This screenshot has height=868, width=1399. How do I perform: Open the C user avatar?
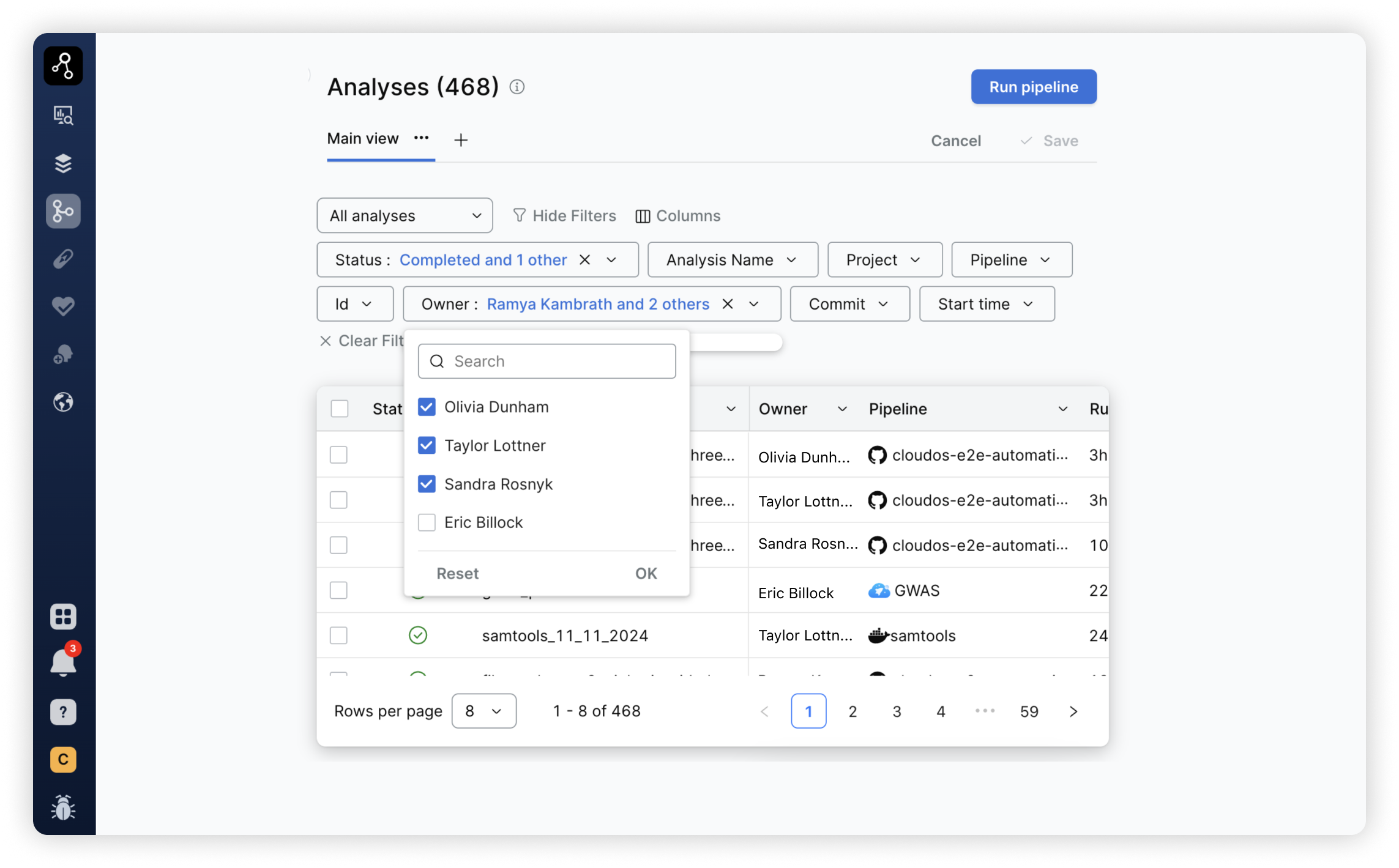63,760
